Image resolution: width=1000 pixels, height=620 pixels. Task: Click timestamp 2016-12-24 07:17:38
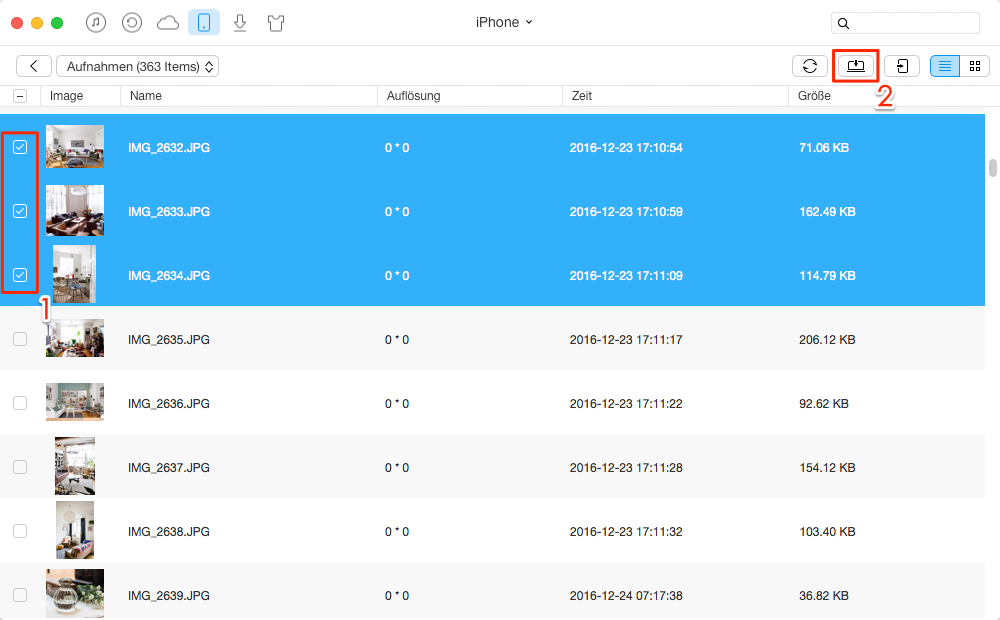click(x=626, y=595)
